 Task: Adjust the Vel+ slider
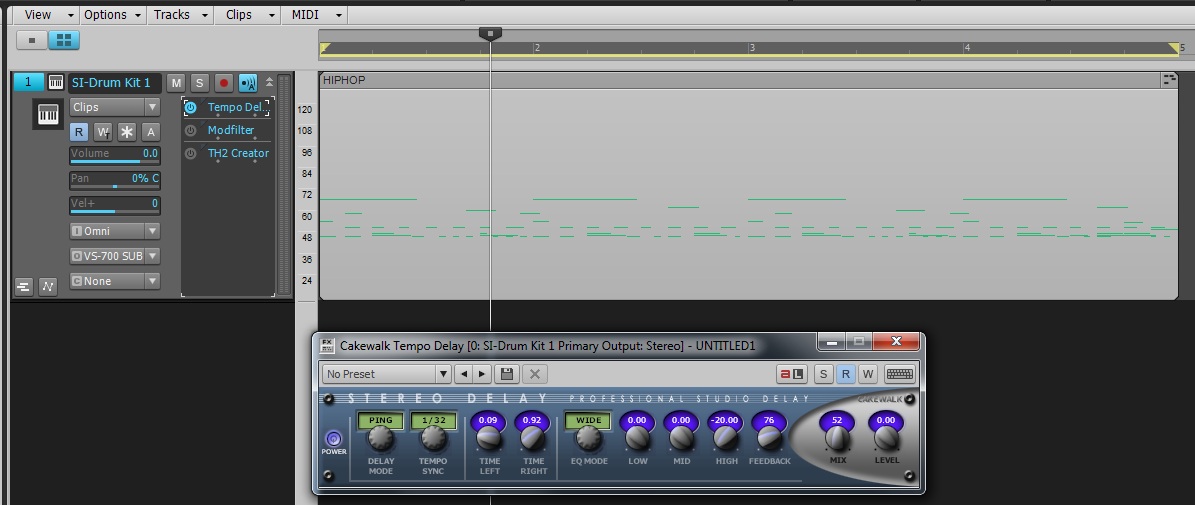click(114, 204)
